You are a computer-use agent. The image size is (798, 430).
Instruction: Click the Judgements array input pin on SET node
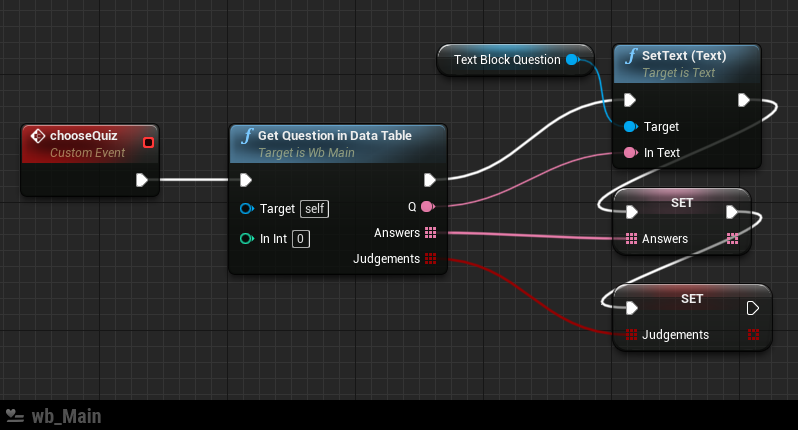click(x=631, y=334)
